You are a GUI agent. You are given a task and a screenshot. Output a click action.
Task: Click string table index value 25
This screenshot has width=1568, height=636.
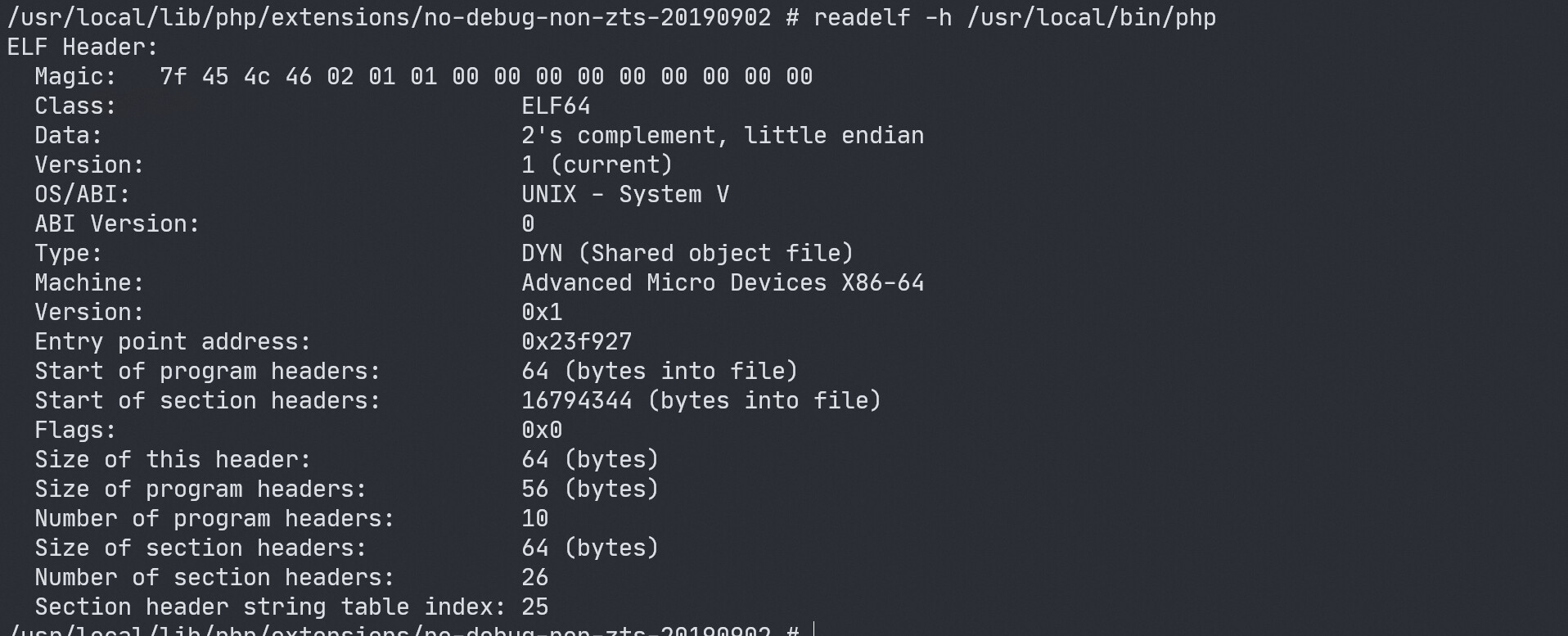(x=534, y=607)
